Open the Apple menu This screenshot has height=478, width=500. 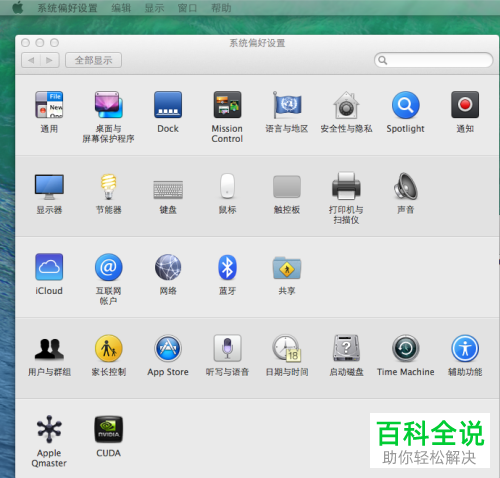point(18,8)
